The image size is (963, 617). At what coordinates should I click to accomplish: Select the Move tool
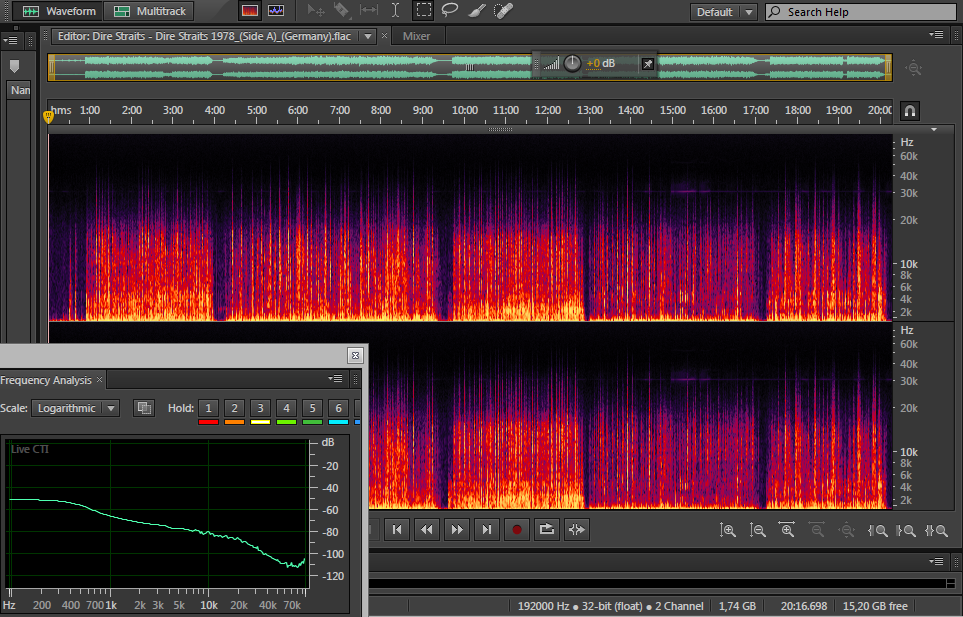pos(316,10)
